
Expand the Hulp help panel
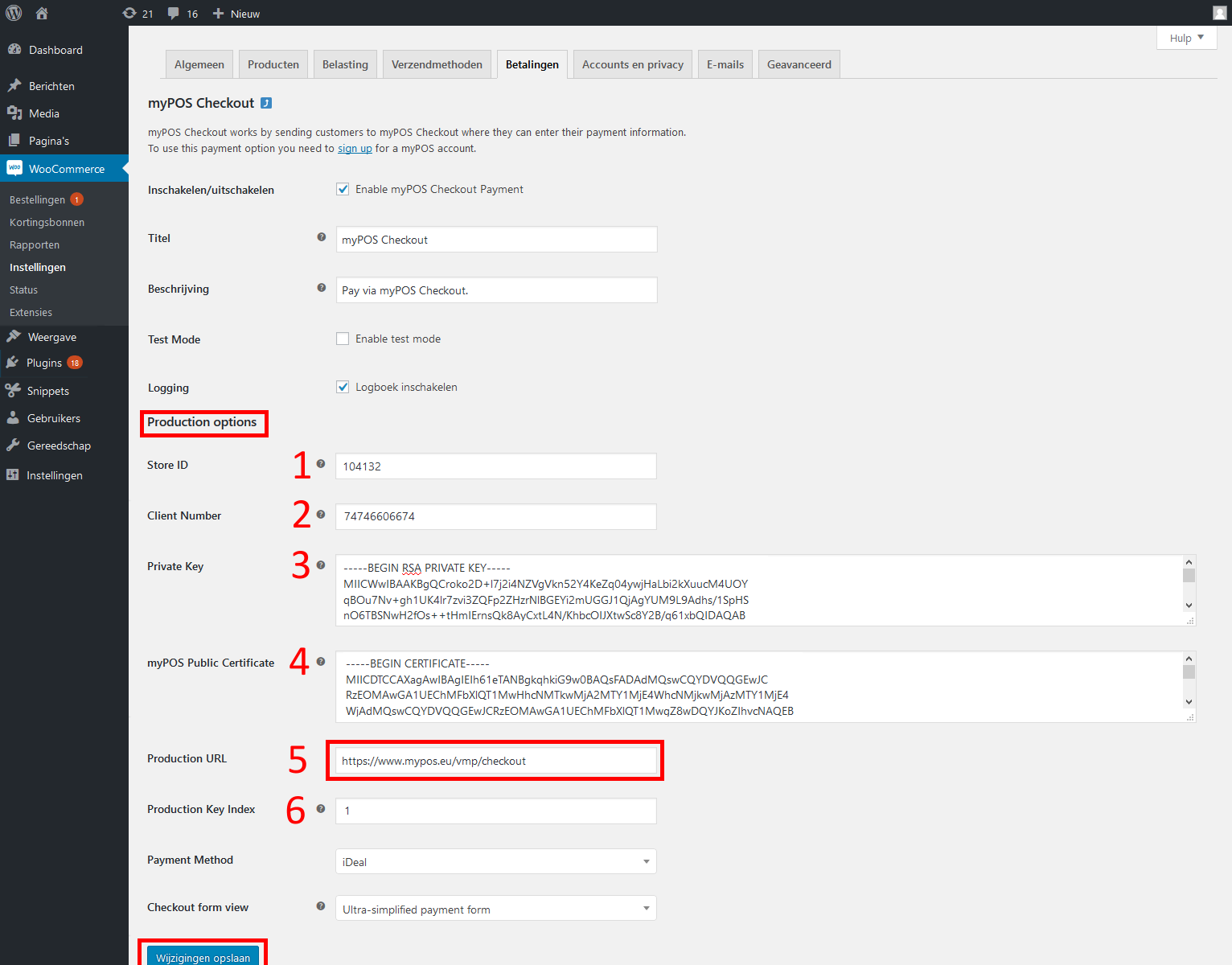click(x=1186, y=38)
